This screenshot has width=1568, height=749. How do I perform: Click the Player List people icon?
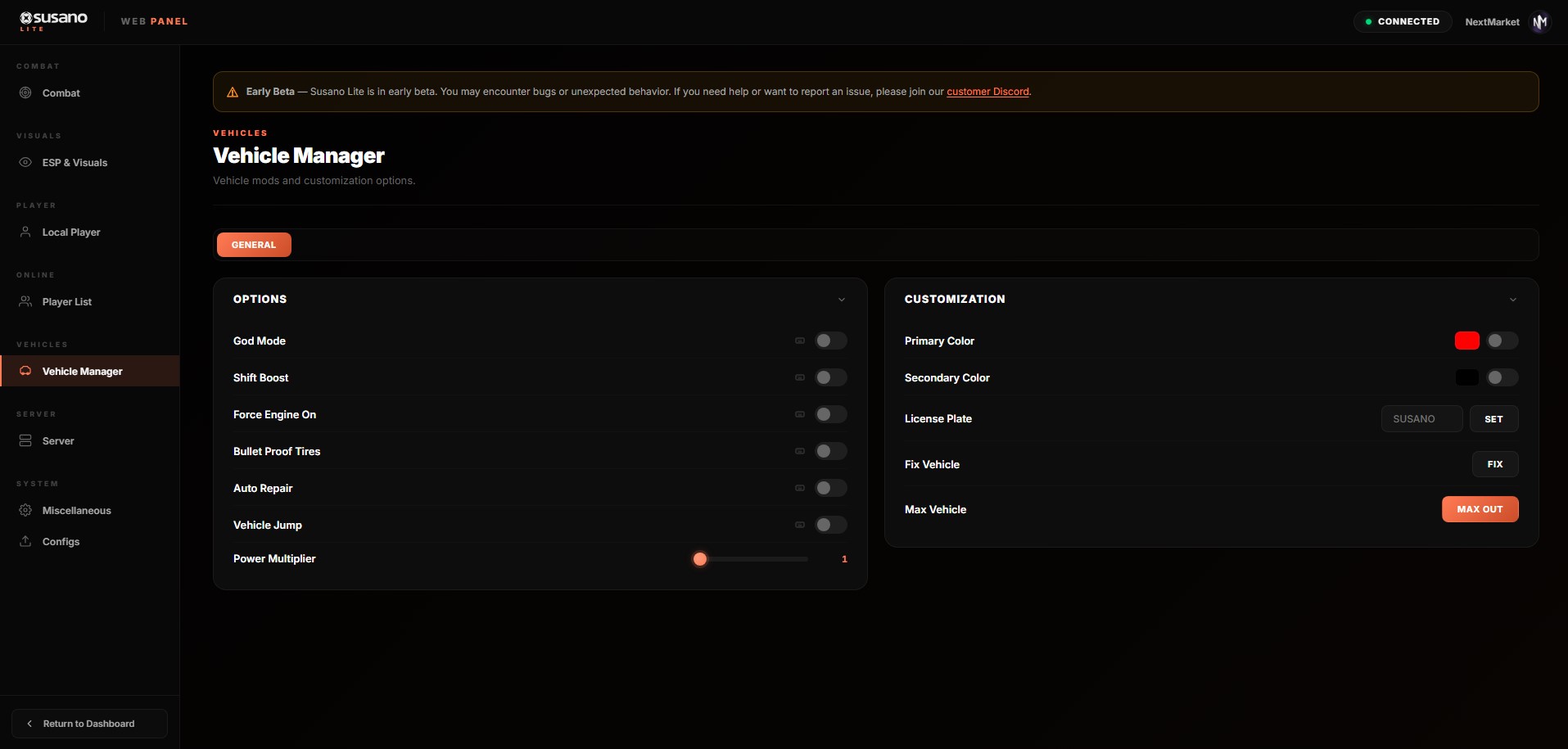pos(25,301)
